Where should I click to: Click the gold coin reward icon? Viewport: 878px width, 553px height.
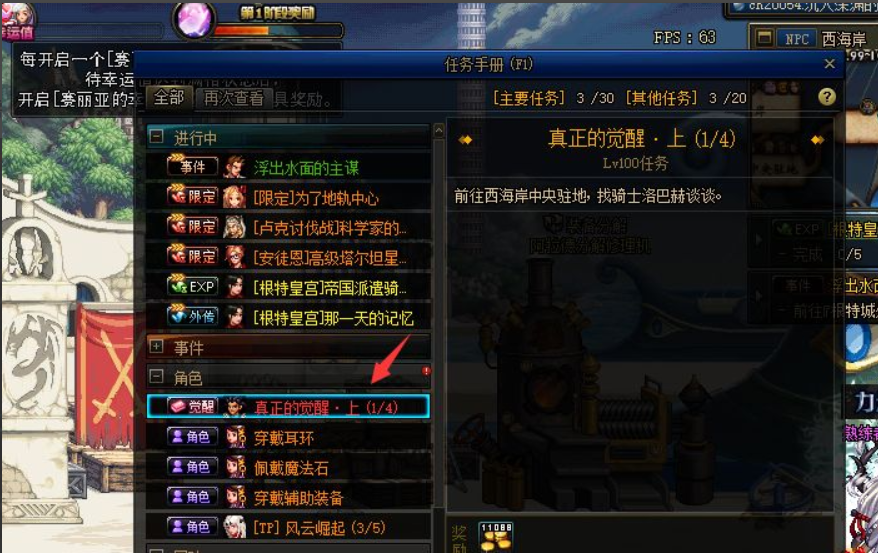pyautogui.click(x=496, y=537)
